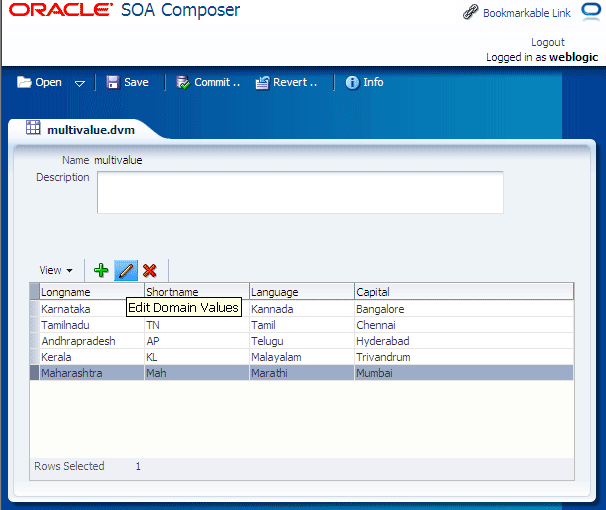Click the Open folder icon
Image resolution: width=606 pixels, height=510 pixels.
tap(24, 82)
